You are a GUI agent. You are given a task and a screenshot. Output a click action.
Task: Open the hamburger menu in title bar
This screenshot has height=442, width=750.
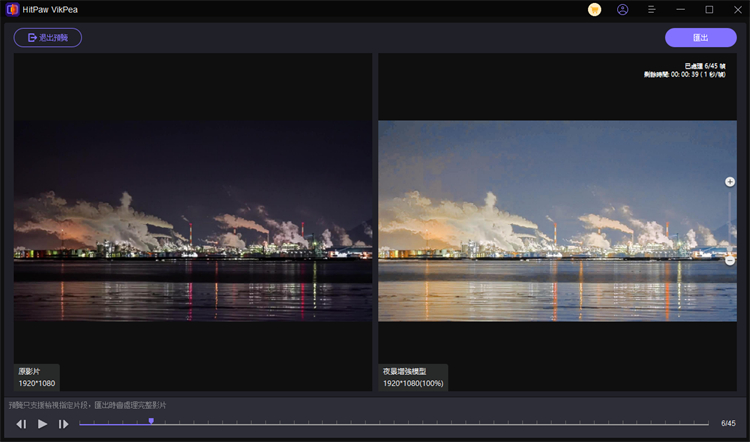coord(651,10)
